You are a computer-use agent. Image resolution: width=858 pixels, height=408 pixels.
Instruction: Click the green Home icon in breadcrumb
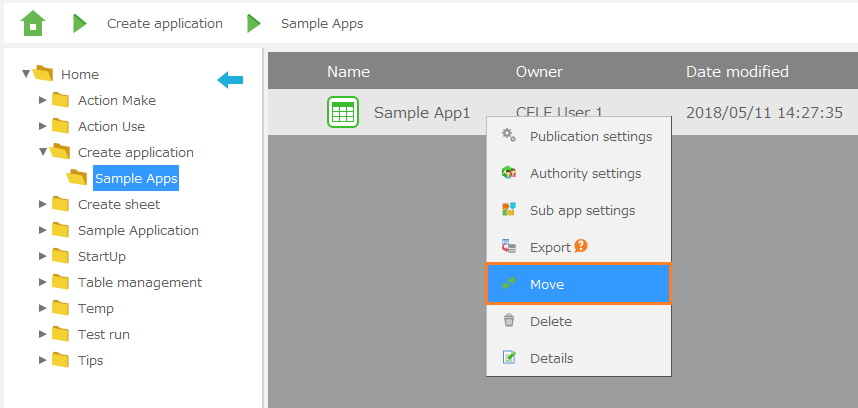[x=33, y=23]
